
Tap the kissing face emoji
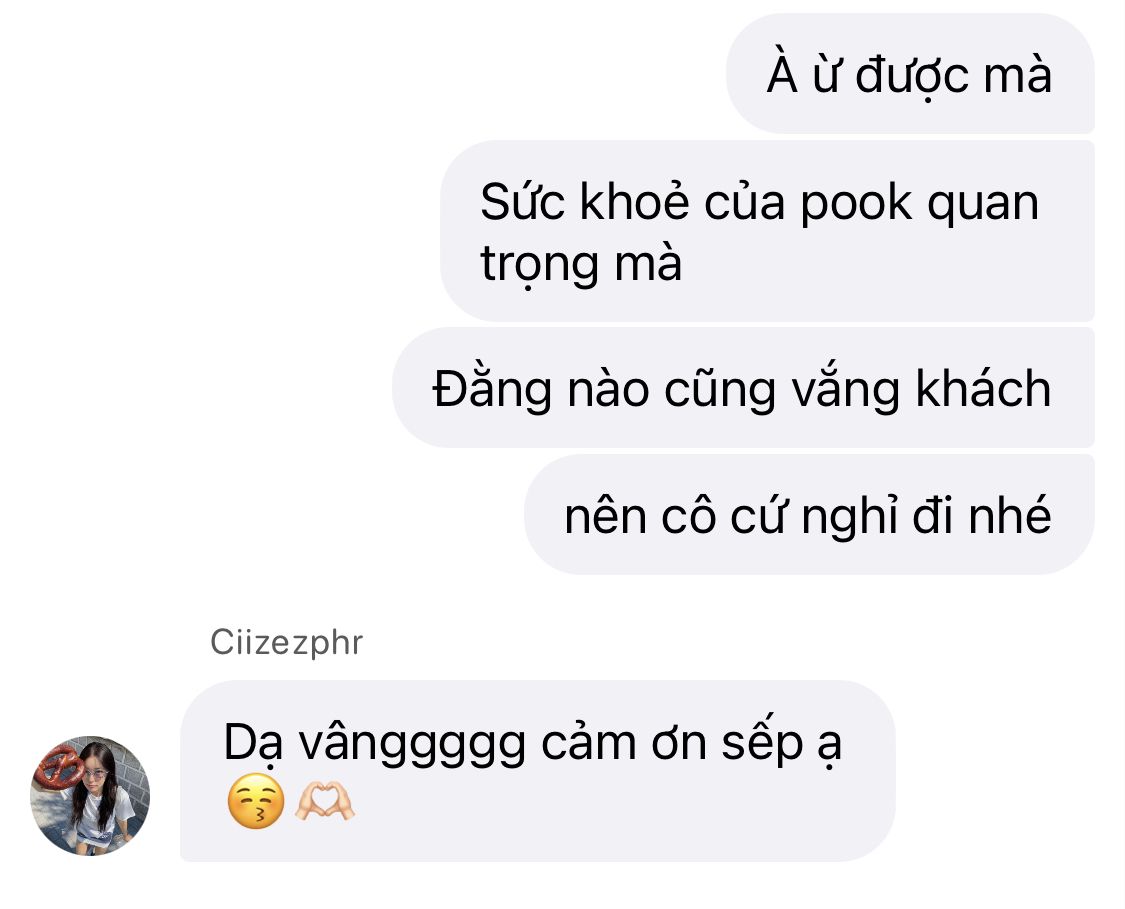point(255,802)
